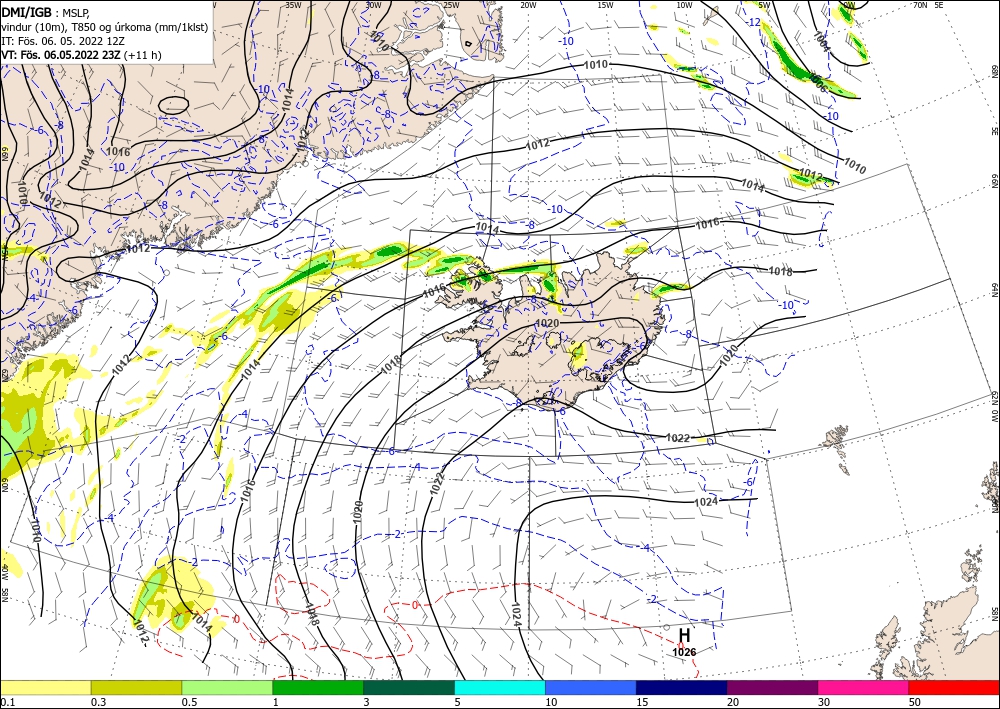Click the yellow 0.1–0.3 precipitation legend swatch
The height and width of the screenshot is (709, 1000).
(x=45, y=687)
